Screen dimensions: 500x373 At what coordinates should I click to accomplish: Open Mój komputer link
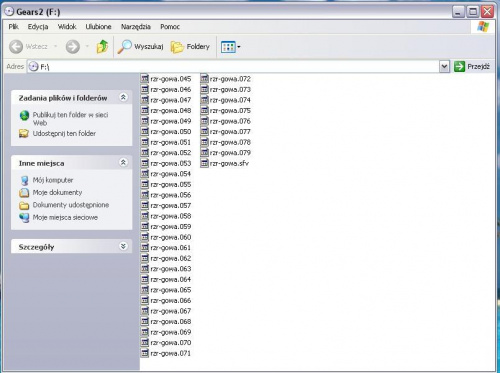point(53,180)
